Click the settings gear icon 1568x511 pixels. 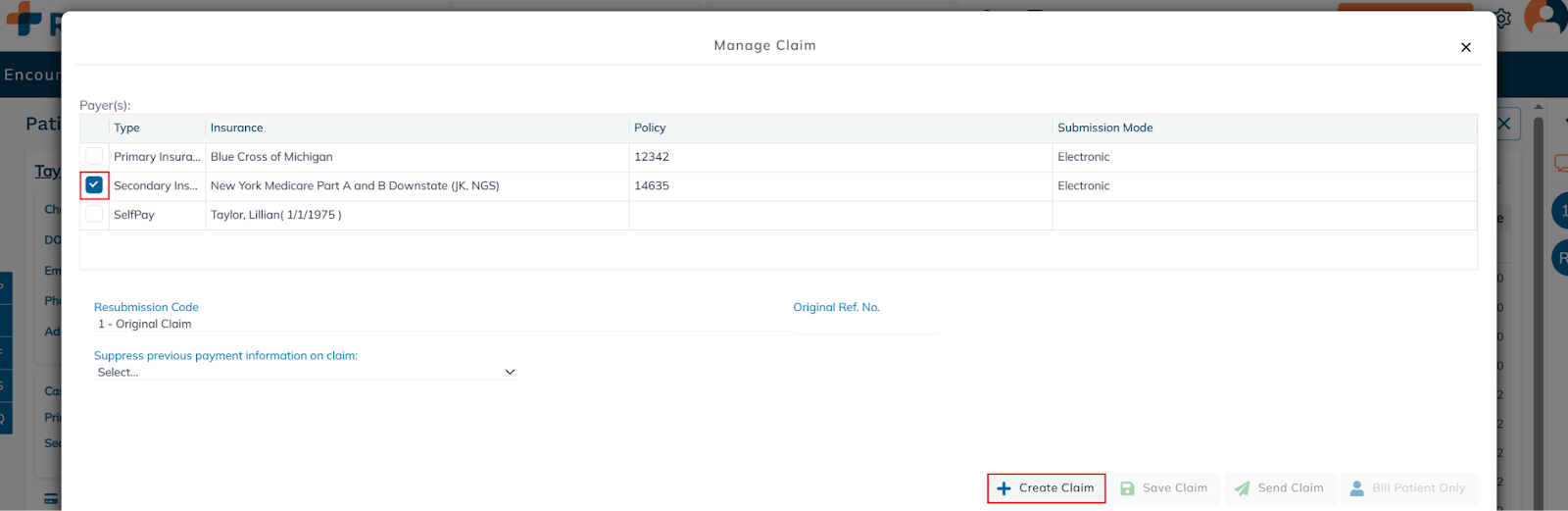coord(1503,19)
